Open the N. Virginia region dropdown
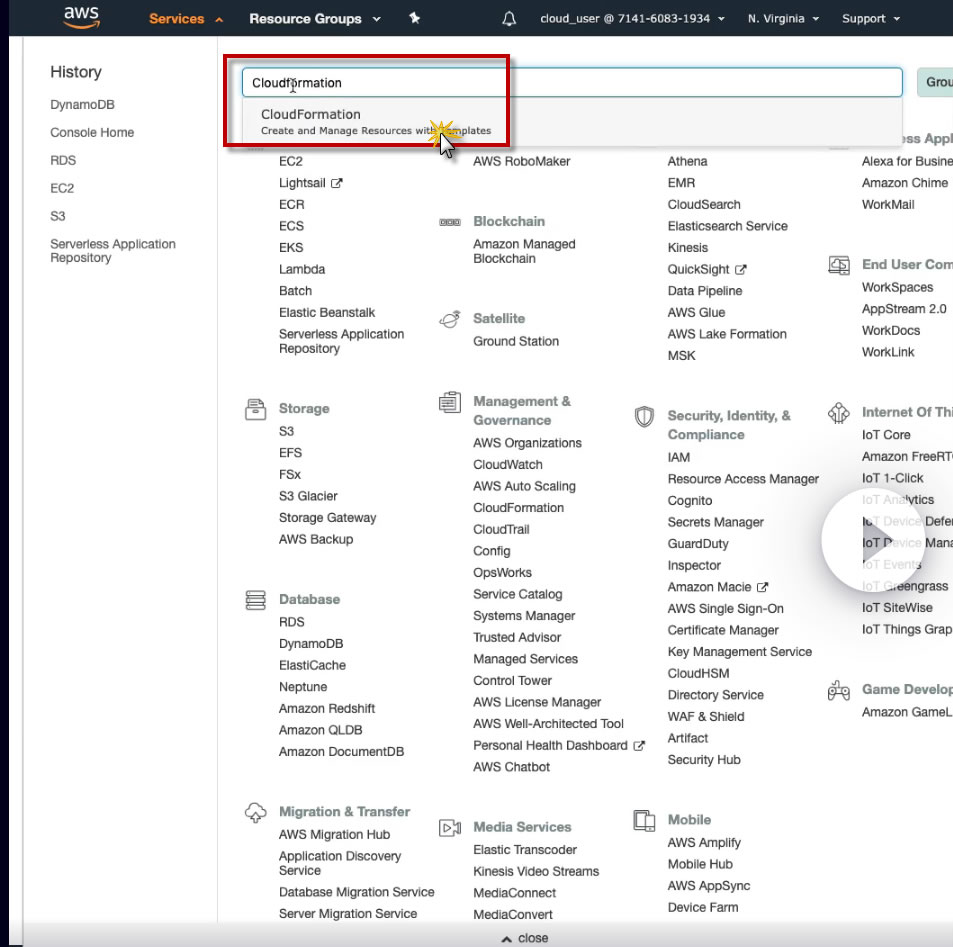Image resolution: width=953 pixels, height=947 pixels. [x=783, y=19]
